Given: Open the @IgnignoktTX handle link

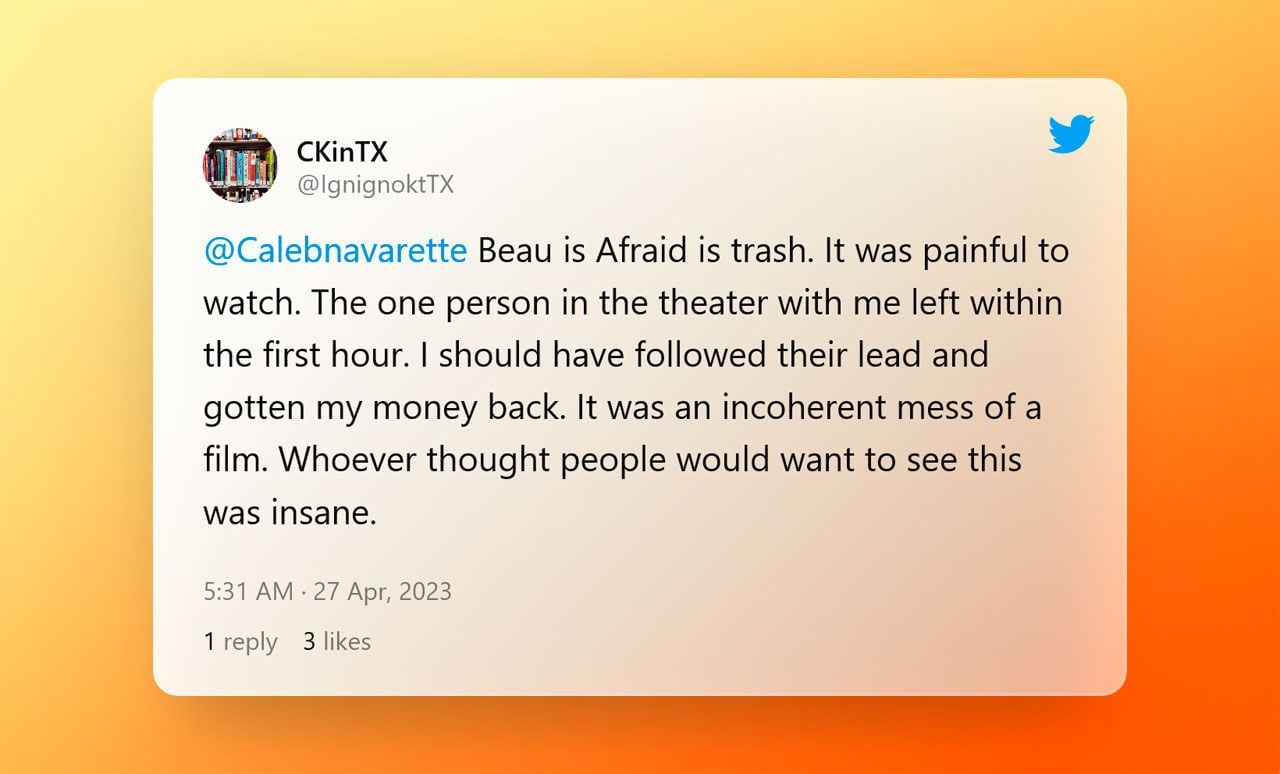Looking at the screenshot, I should point(375,185).
